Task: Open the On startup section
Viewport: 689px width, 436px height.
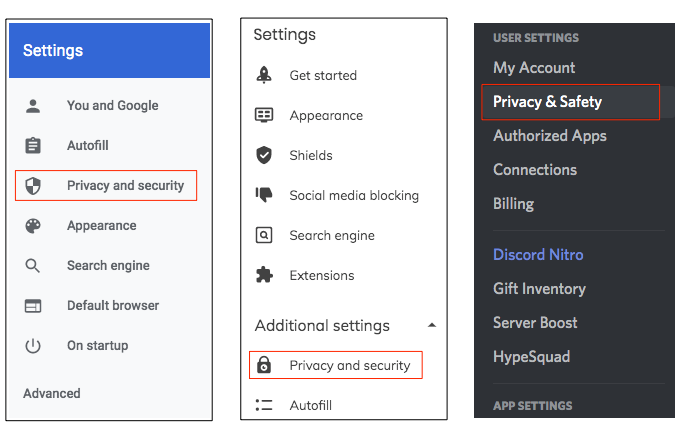Action: point(98,346)
